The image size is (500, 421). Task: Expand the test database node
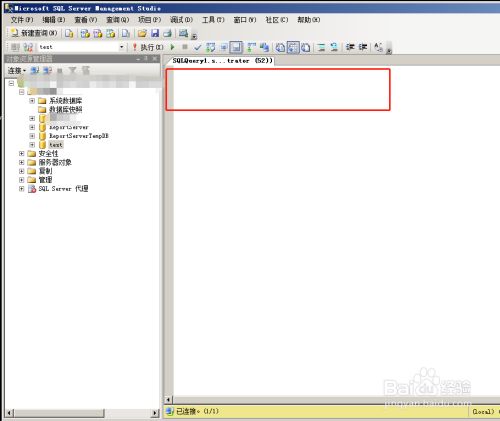[32, 145]
